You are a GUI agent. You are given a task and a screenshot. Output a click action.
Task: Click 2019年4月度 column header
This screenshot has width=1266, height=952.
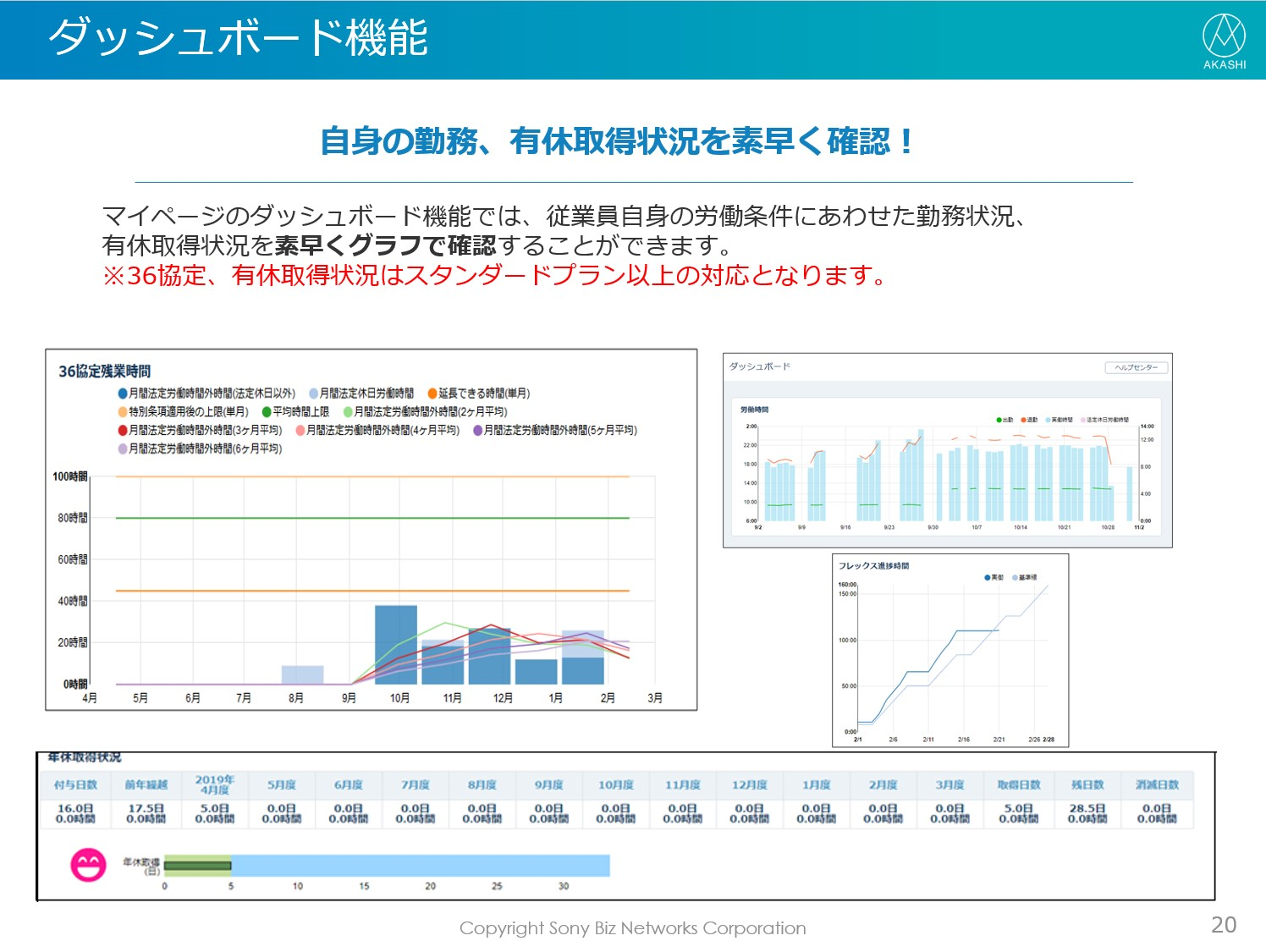pyautogui.click(x=214, y=784)
